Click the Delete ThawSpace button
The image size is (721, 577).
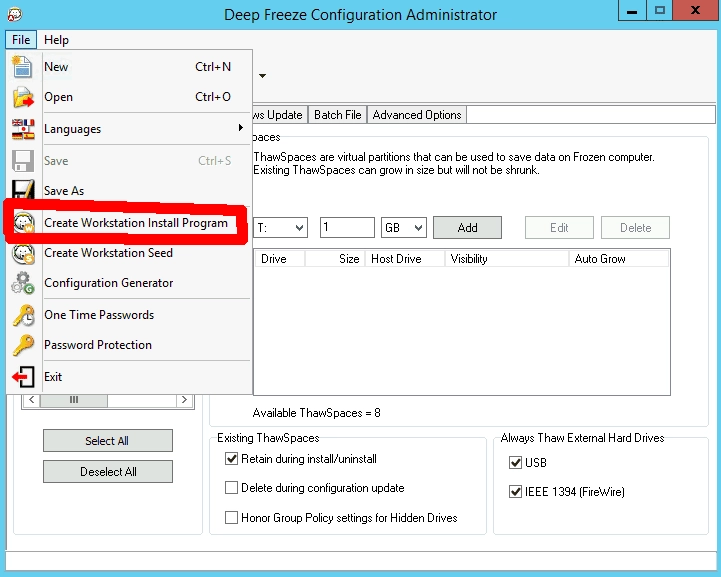tap(635, 228)
